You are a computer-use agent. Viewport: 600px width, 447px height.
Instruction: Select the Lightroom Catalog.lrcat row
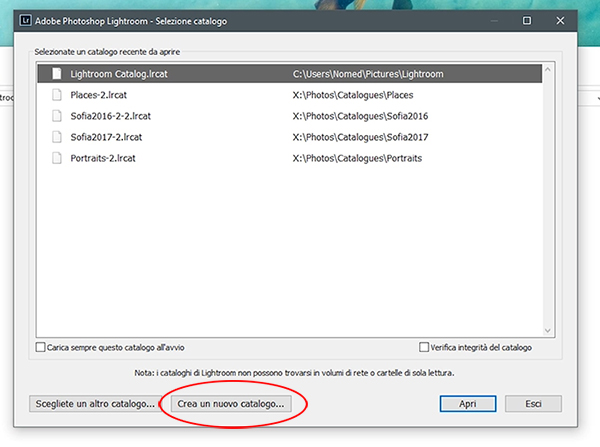[x=290, y=73]
